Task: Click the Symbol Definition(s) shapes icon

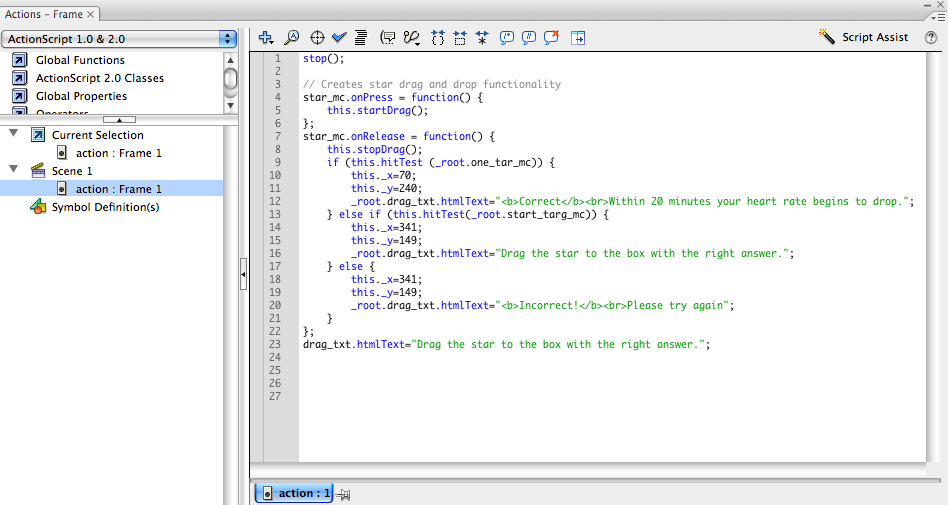Action: click(x=38, y=207)
